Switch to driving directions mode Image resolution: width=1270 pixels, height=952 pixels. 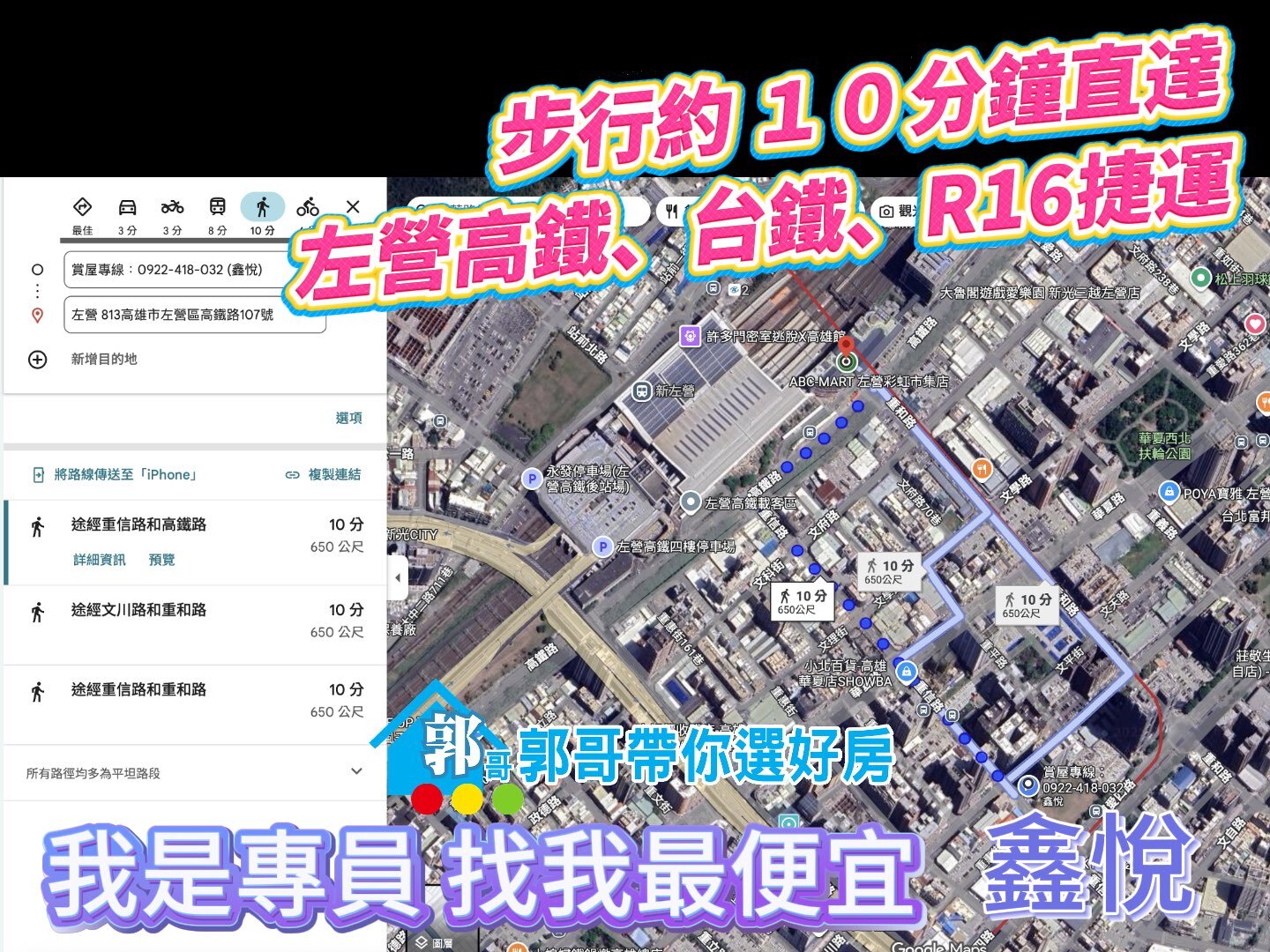[127, 208]
